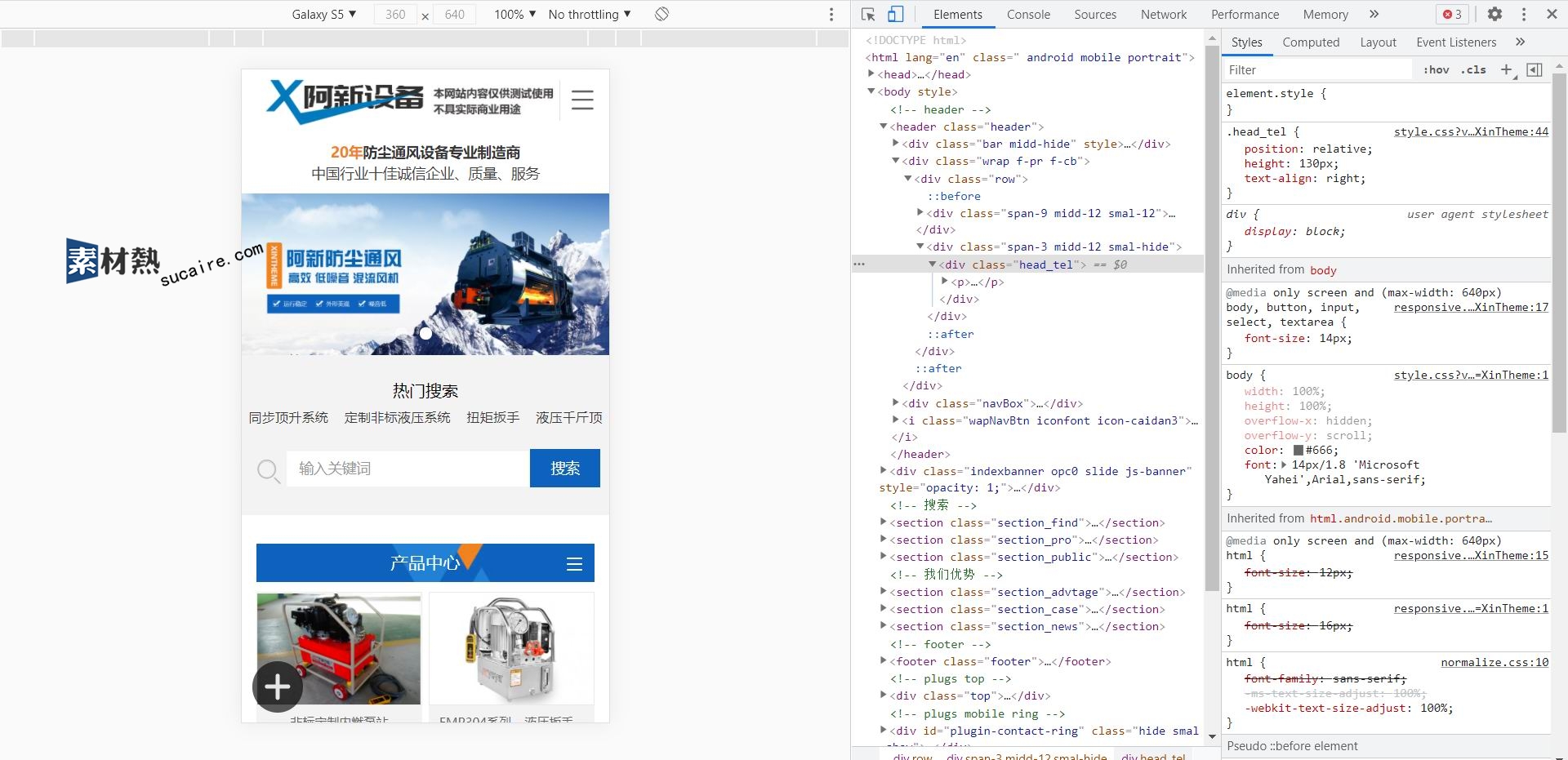
Task: Open the 产品中心 list menu icon
Action: (575, 564)
